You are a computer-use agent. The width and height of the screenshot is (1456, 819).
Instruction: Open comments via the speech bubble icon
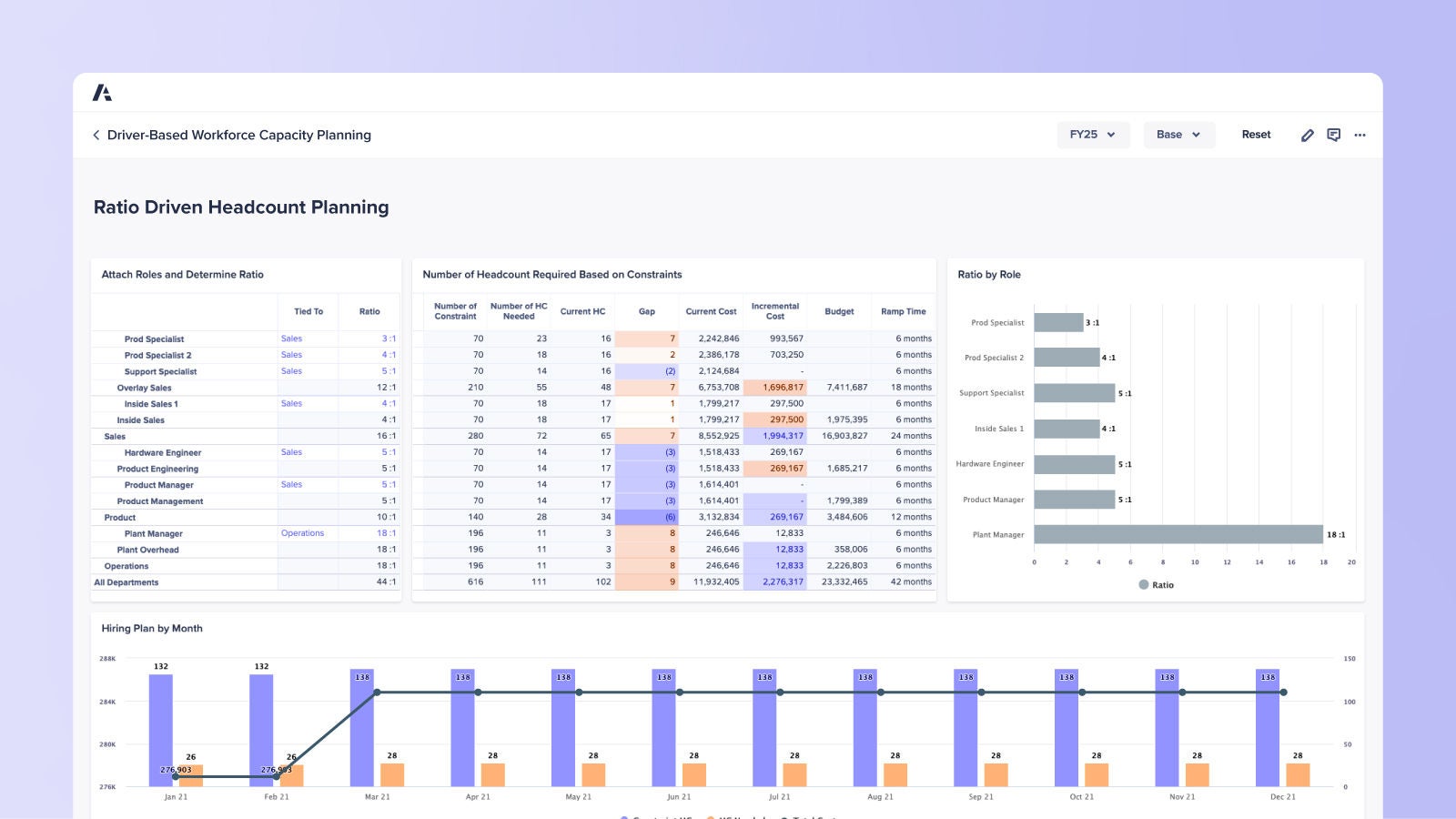[1334, 135]
